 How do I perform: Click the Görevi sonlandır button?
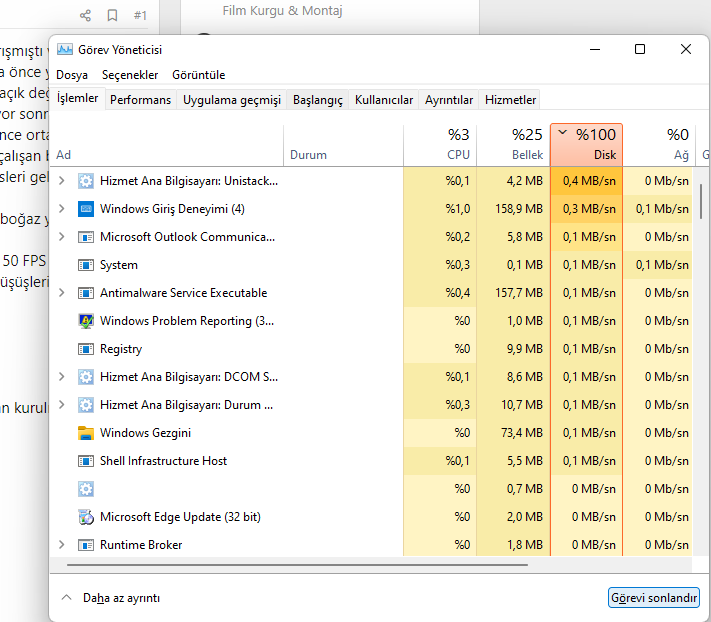click(653, 598)
